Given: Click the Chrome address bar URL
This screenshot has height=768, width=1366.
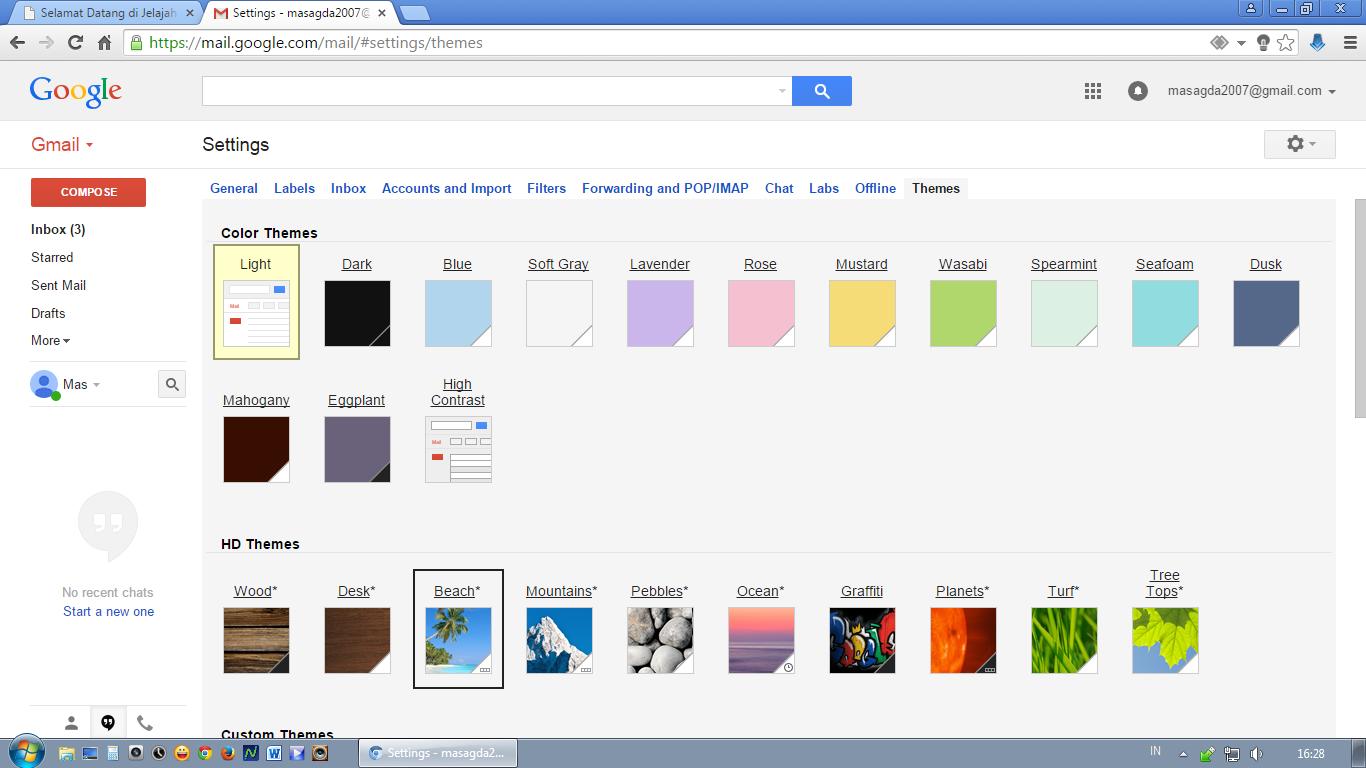Looking at the screenshot, I should 316,43.
